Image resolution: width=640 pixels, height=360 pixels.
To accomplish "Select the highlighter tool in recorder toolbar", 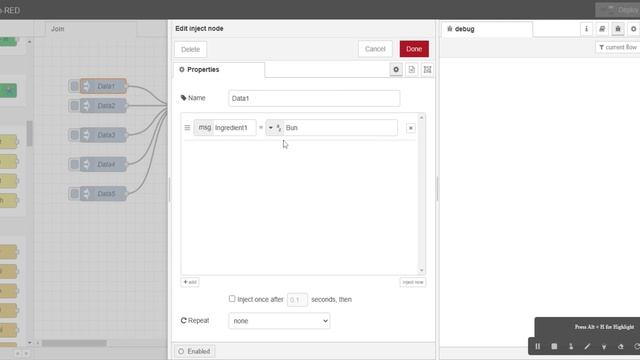I will (604, 347).
